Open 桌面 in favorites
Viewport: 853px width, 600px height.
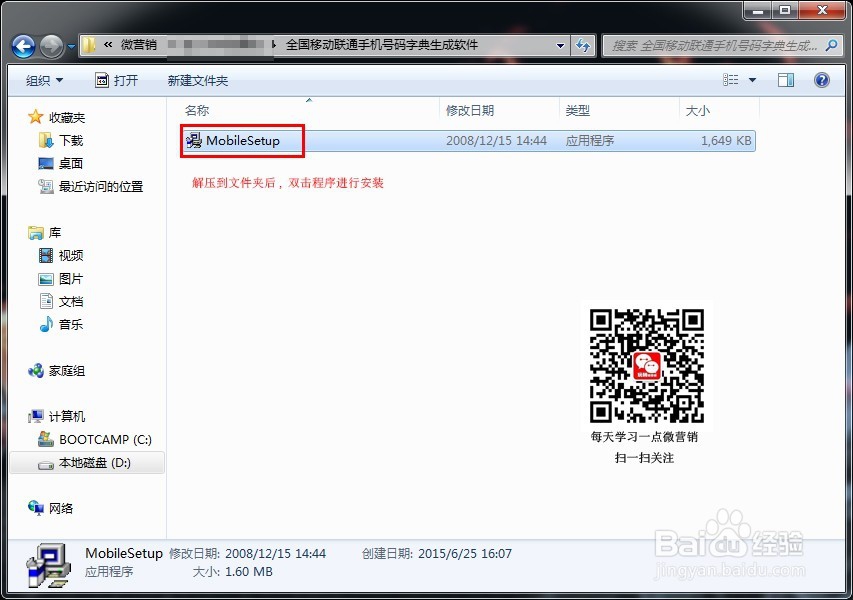[x=71, y=164]
